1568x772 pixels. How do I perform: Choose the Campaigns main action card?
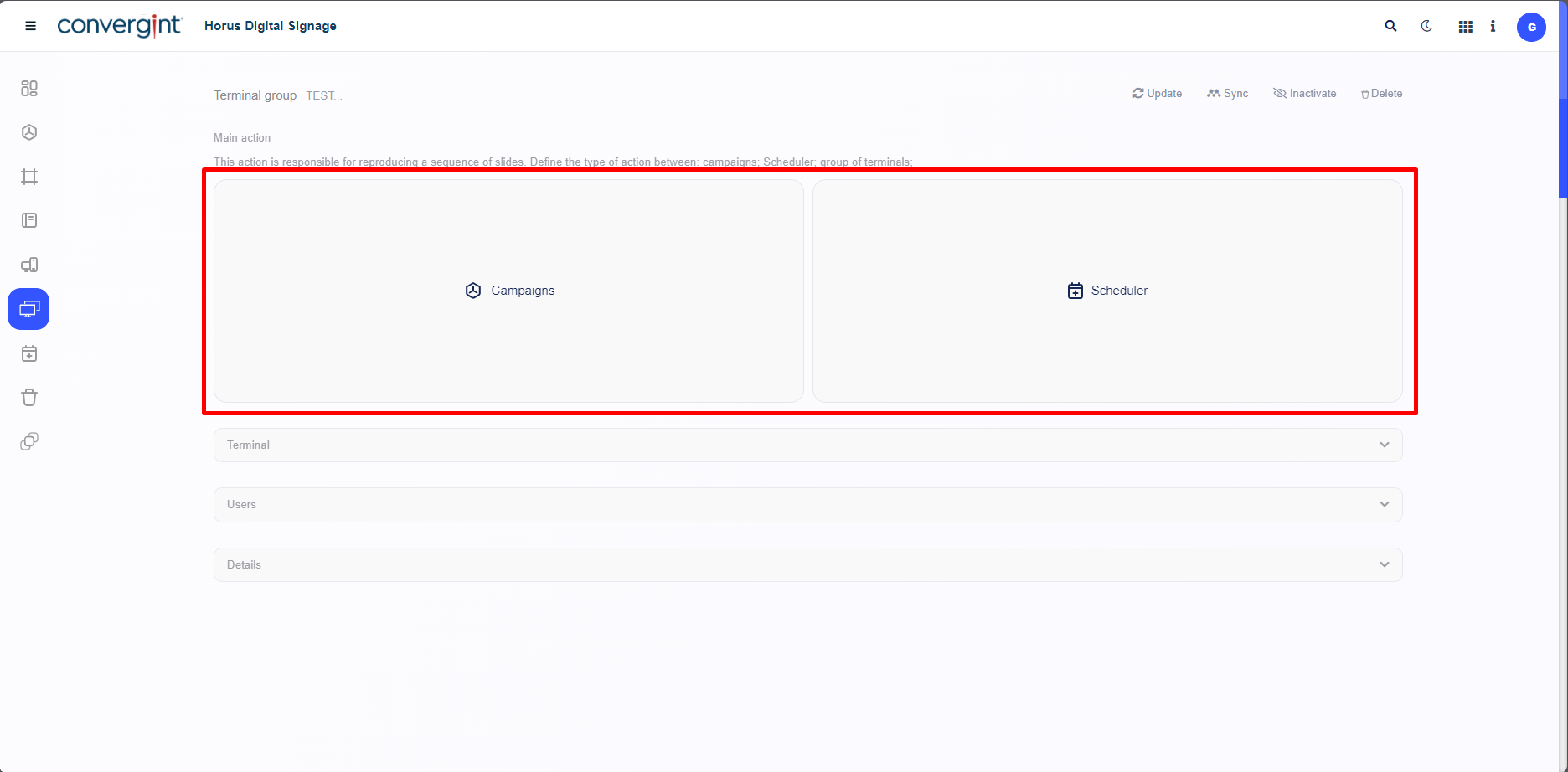tap(508, 291)
